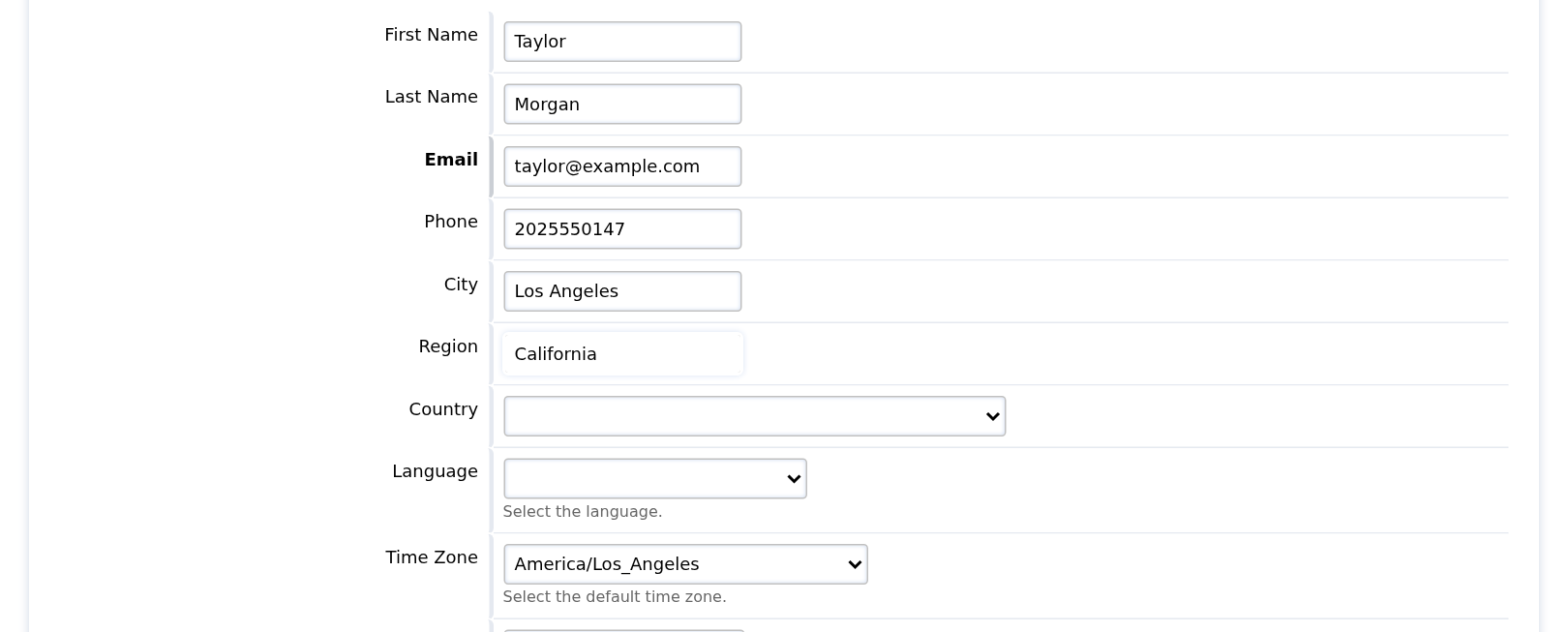Click the First Name label
The image size is (1568, 632).
(431, 35)
